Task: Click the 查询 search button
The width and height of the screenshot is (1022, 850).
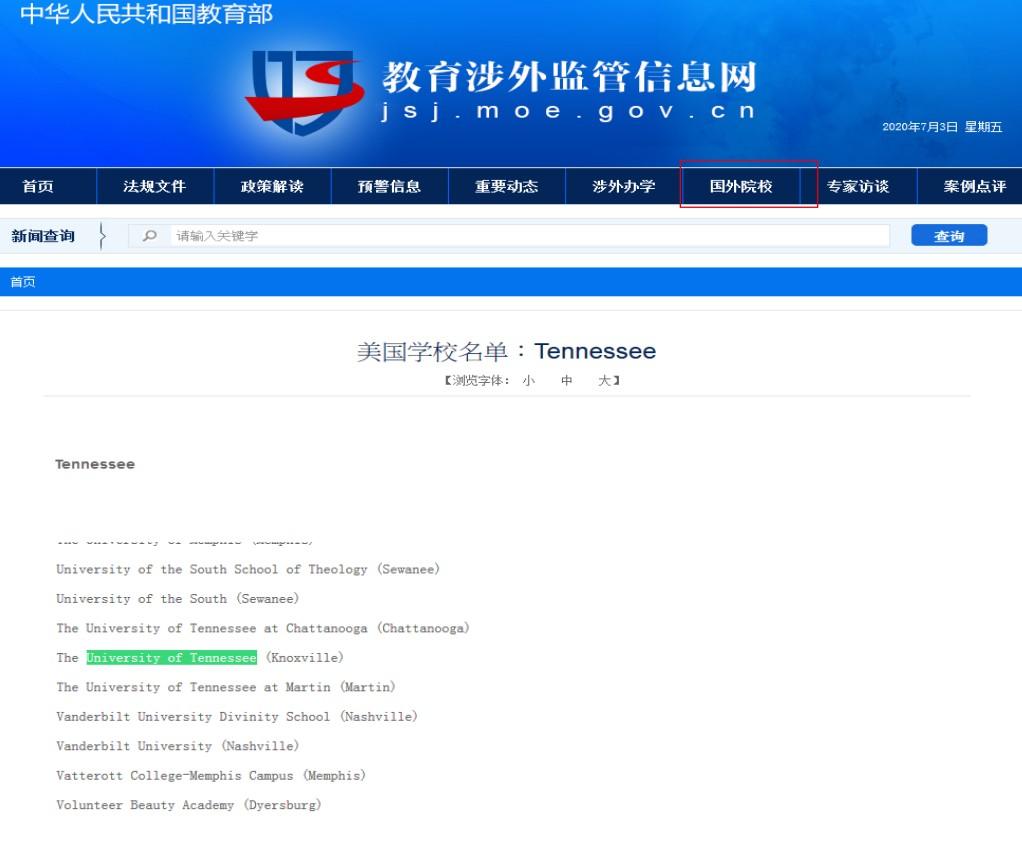Action: click(x=948, y=235)
